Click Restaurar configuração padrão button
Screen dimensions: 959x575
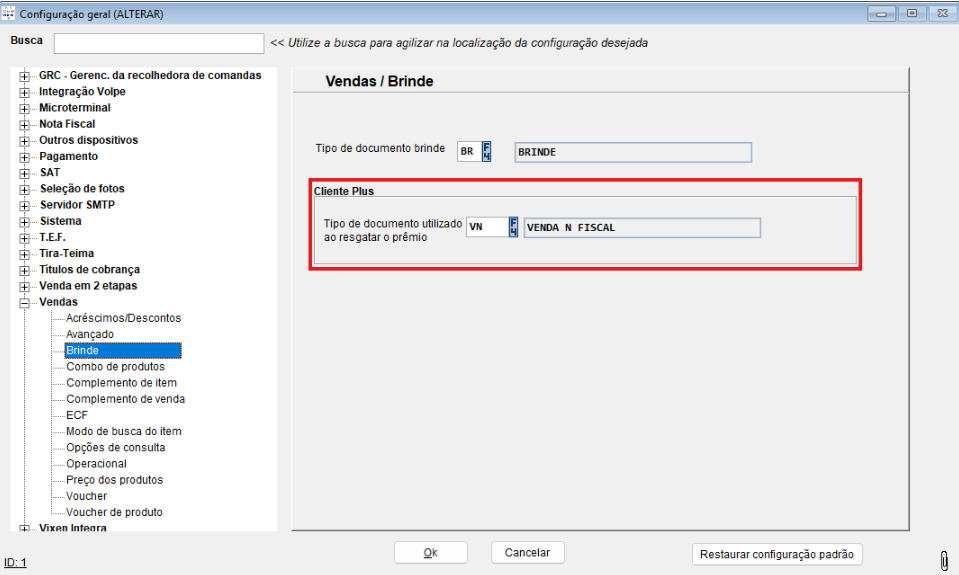777,554
